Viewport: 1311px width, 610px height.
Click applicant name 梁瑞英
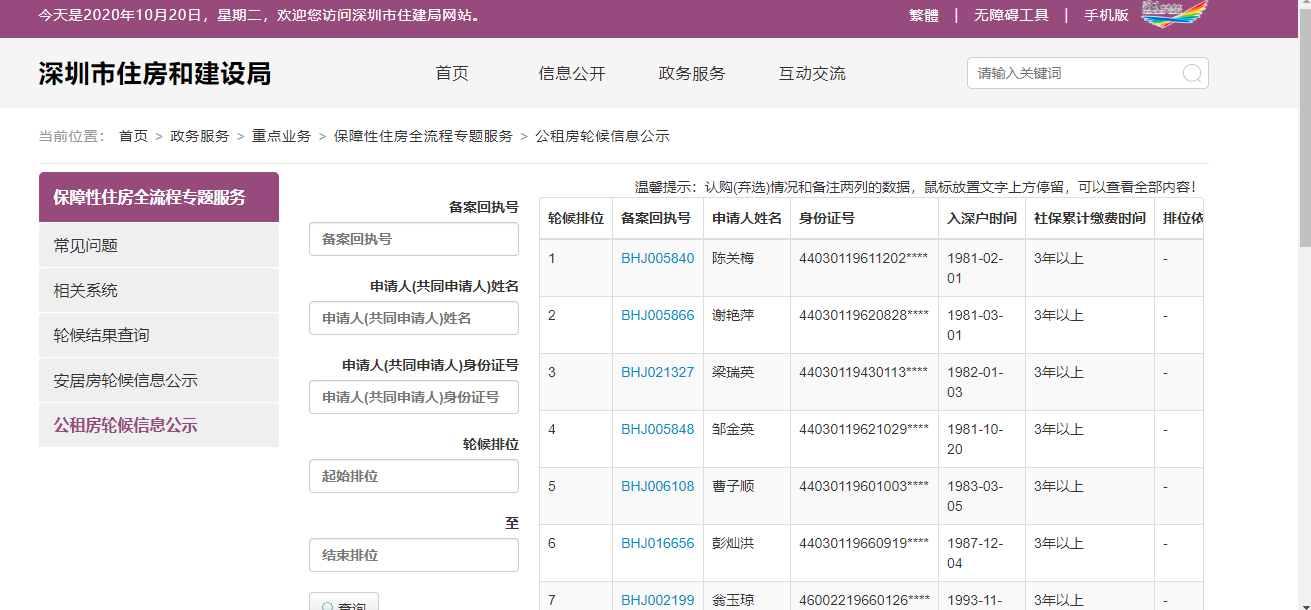click(x=733, y=372)
